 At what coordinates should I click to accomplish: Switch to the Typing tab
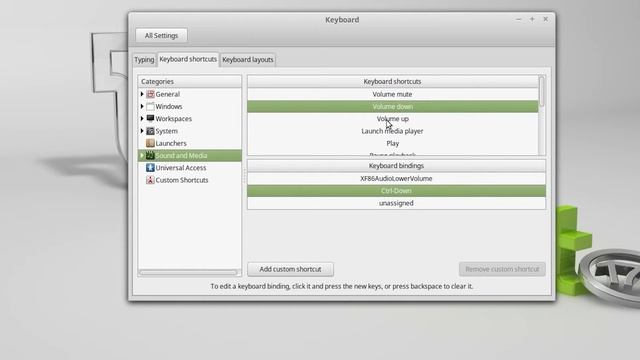tap(144, 60)
